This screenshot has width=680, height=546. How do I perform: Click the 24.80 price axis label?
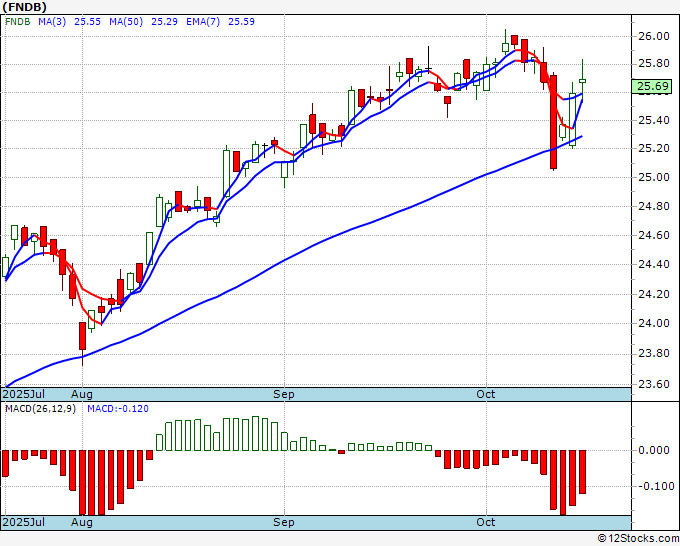coord(654,206)
